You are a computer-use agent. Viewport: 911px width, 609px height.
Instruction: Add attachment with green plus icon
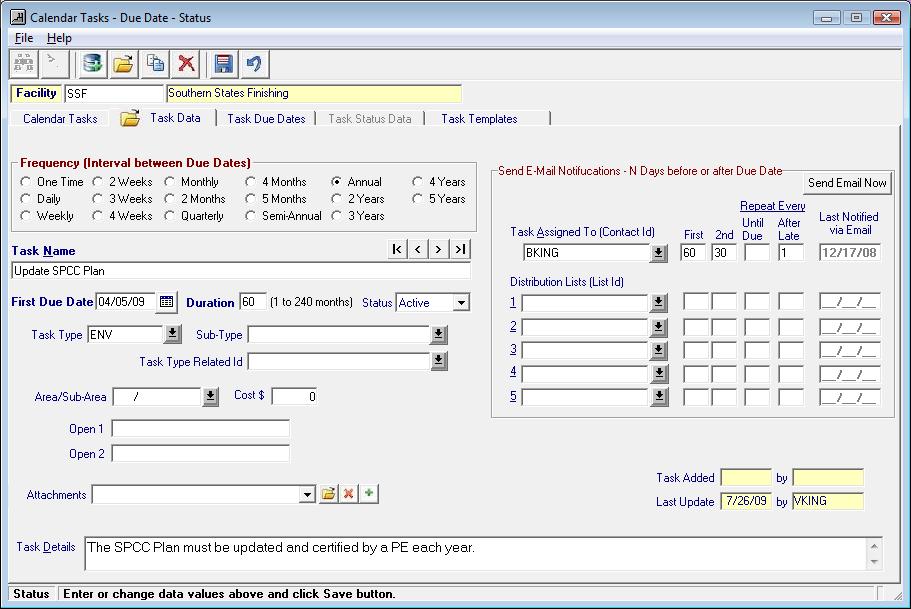[x=369, y=494]
